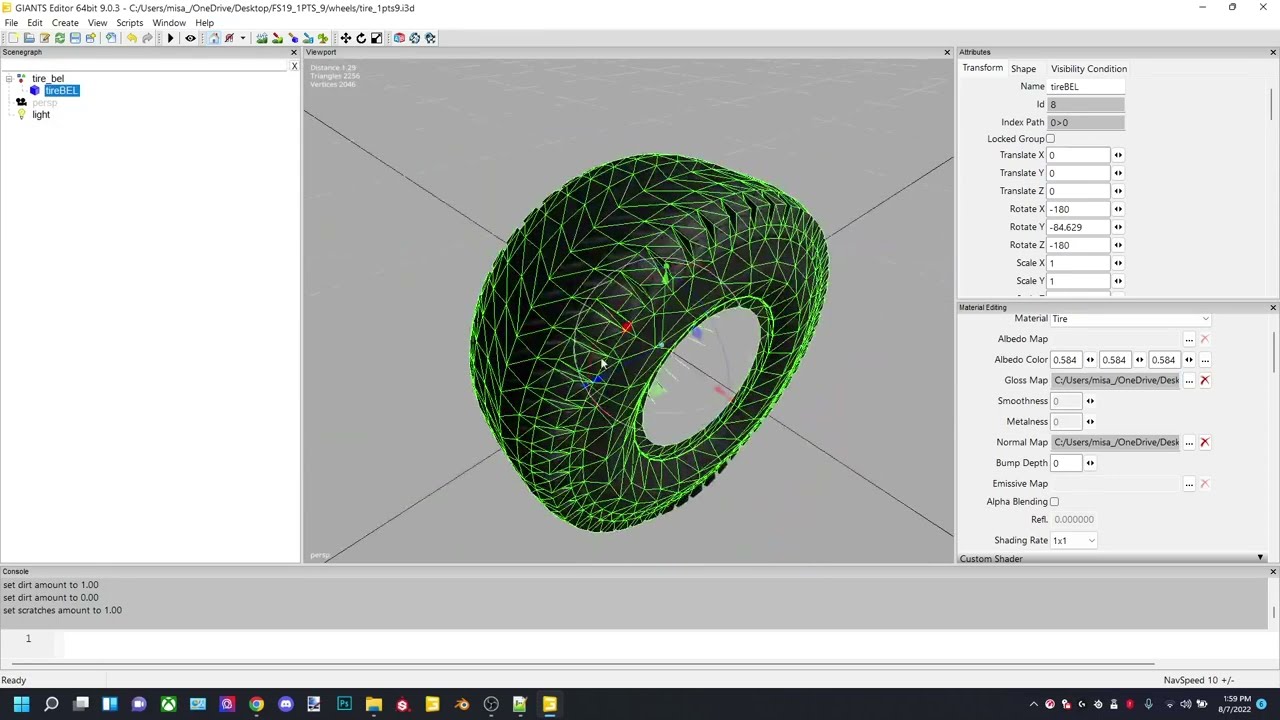The height and width of the screenshot is (720, 1280).
Task: Remove the Normal Map with red X
Action: coord(1205,442)
